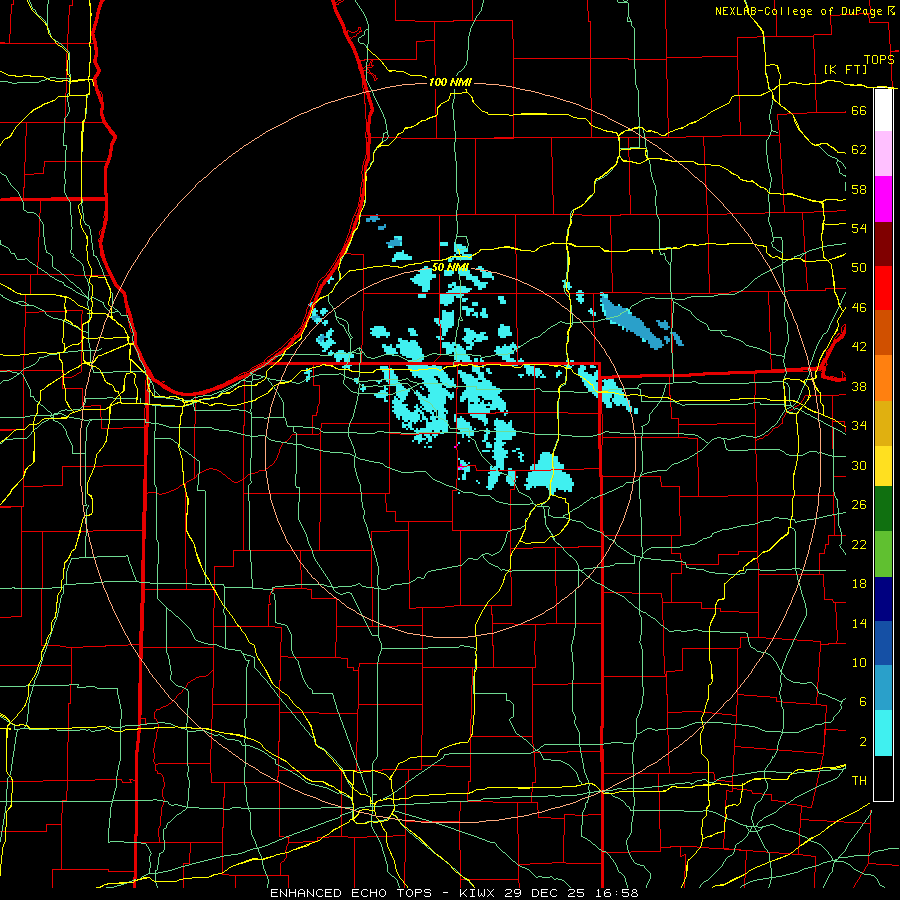The image size is (900, 900).
Task: Click the 50 legend value on the scale
Action: [859, 267]
